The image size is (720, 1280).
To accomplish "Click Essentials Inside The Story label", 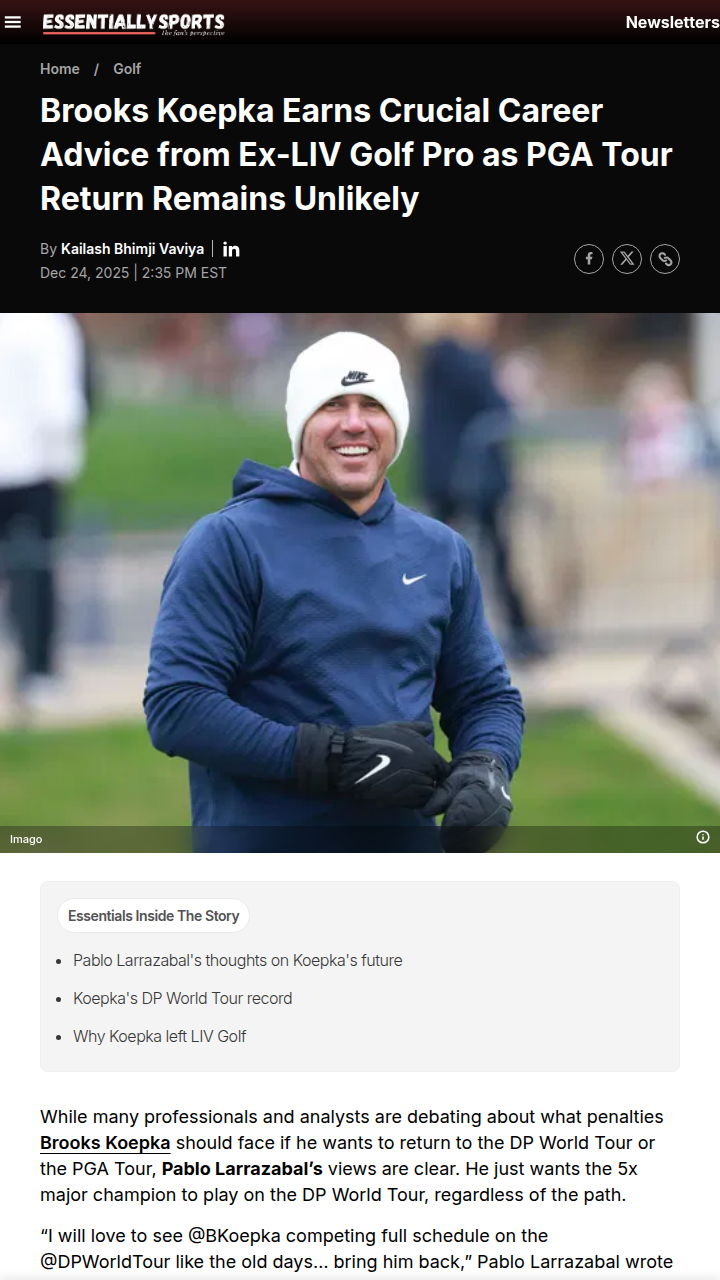I will tap(154, 915).
